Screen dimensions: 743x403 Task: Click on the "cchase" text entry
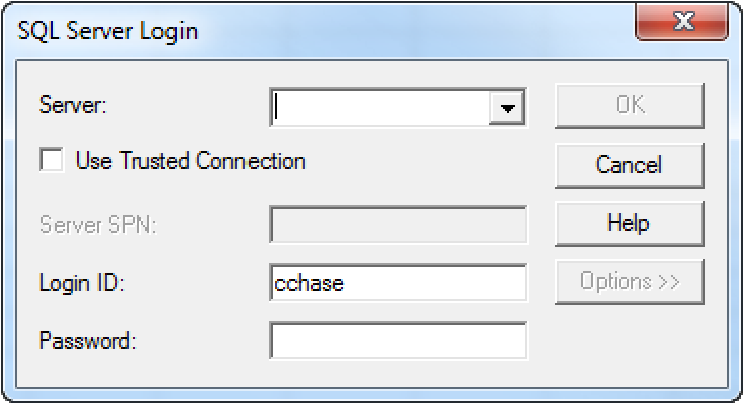click(x=309, y=283)
